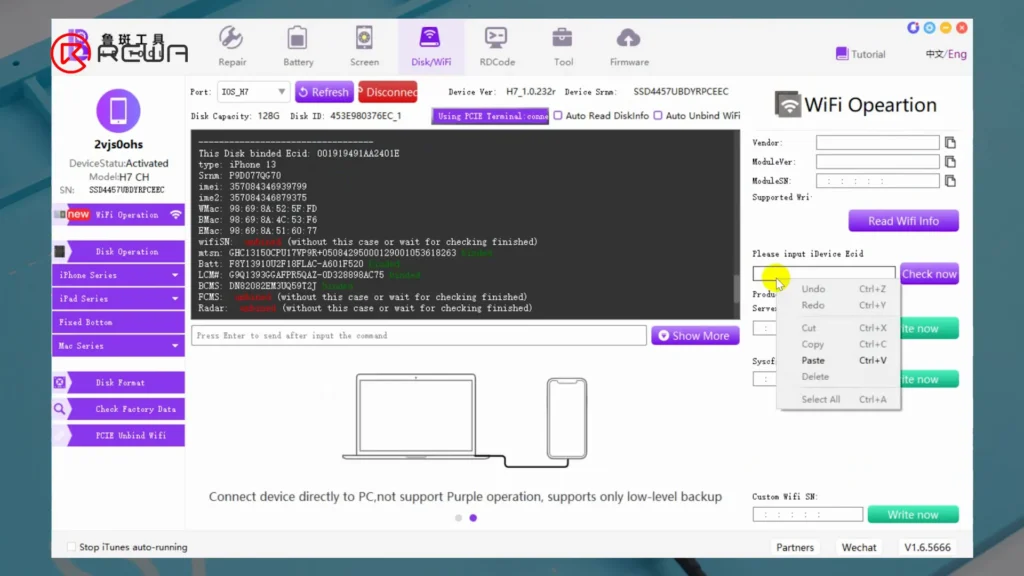The image size is (1024, 576).
Task: Copy the Vendor field value icon
Action: pyautogui.click(x=950, y=142)
